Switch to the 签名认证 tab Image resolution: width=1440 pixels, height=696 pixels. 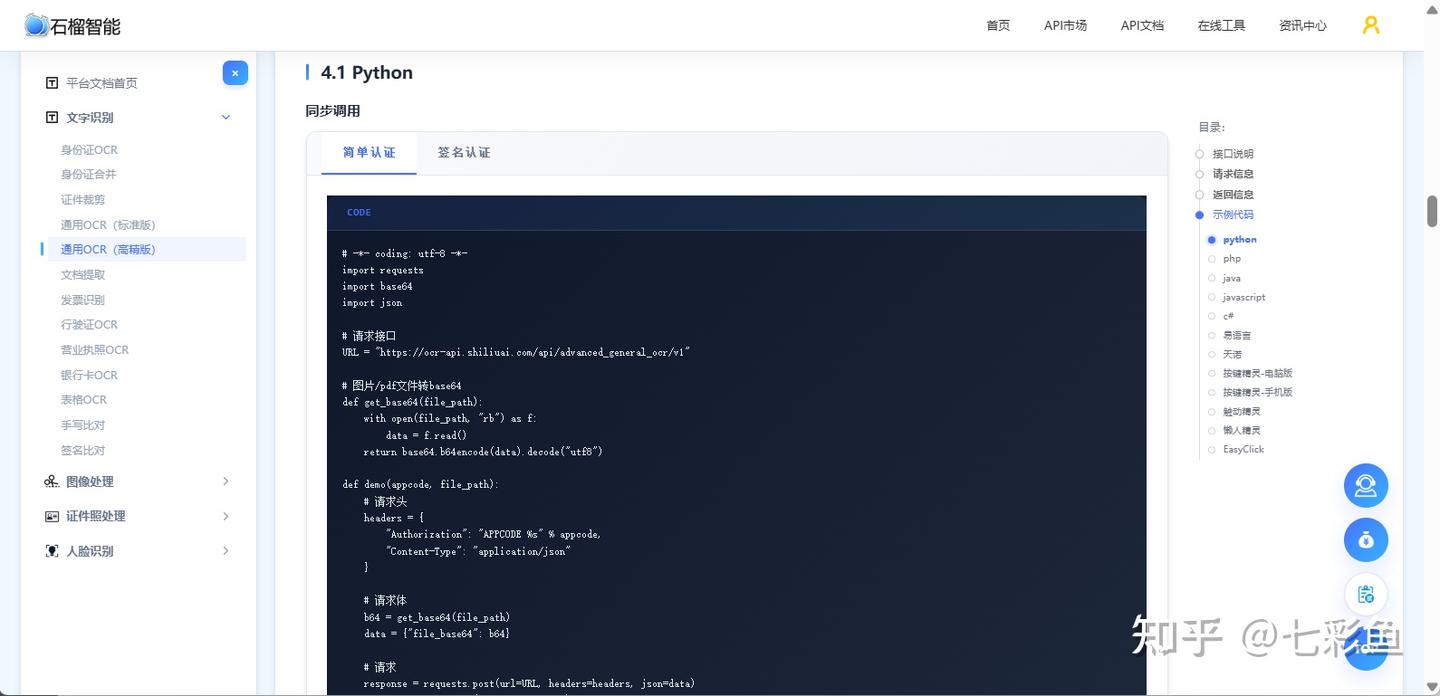464,153
